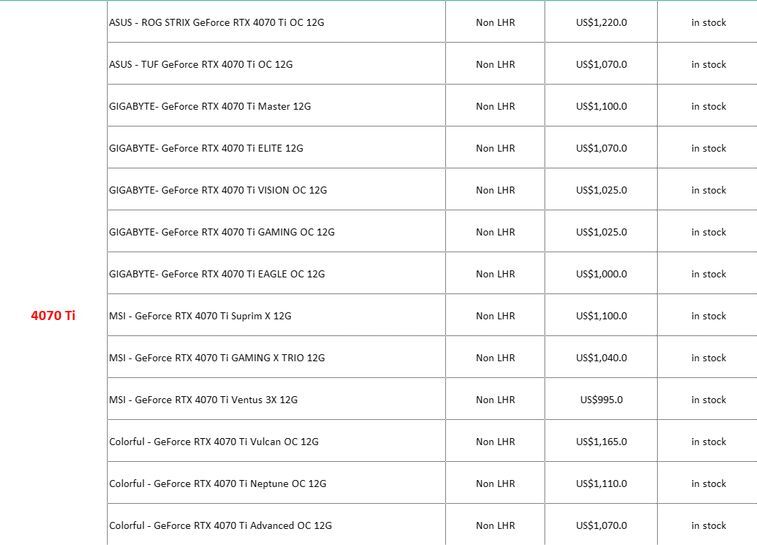The width and height of the screenshot is (757, 545).
Task: Click ASUS TUF GeForce RTX 4070 Ti OC name
Action: point(200,64)
